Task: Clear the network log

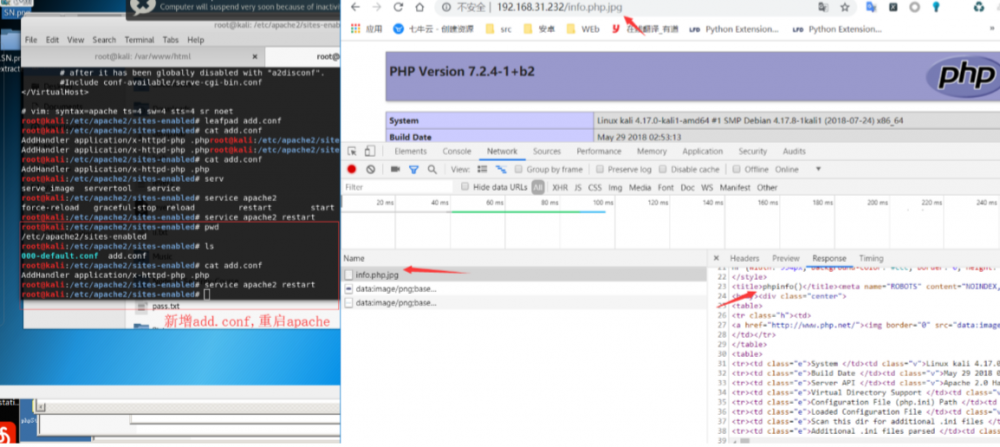Action: (371, 169)
